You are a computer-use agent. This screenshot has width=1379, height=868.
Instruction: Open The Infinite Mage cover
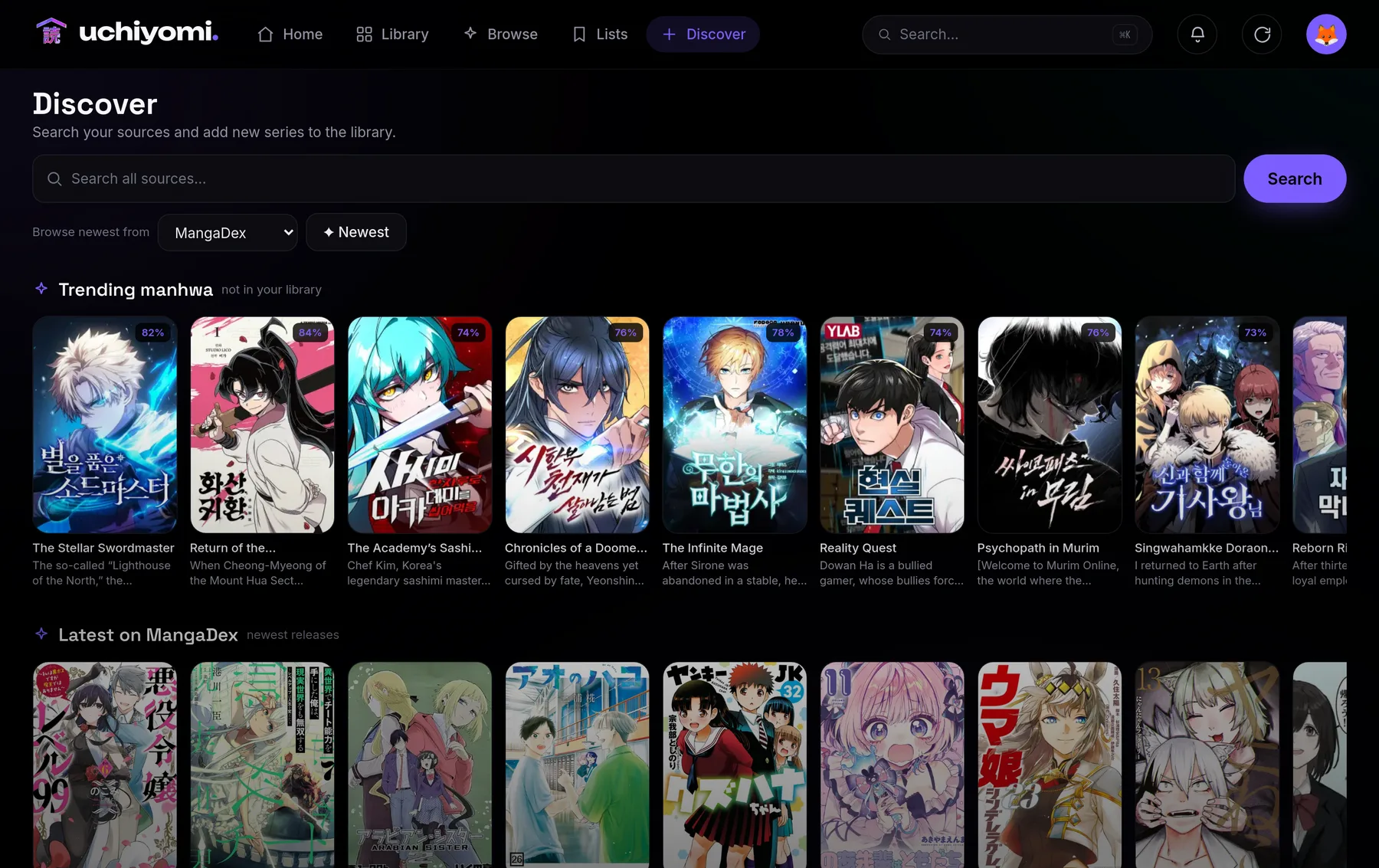tap(735, 425)
